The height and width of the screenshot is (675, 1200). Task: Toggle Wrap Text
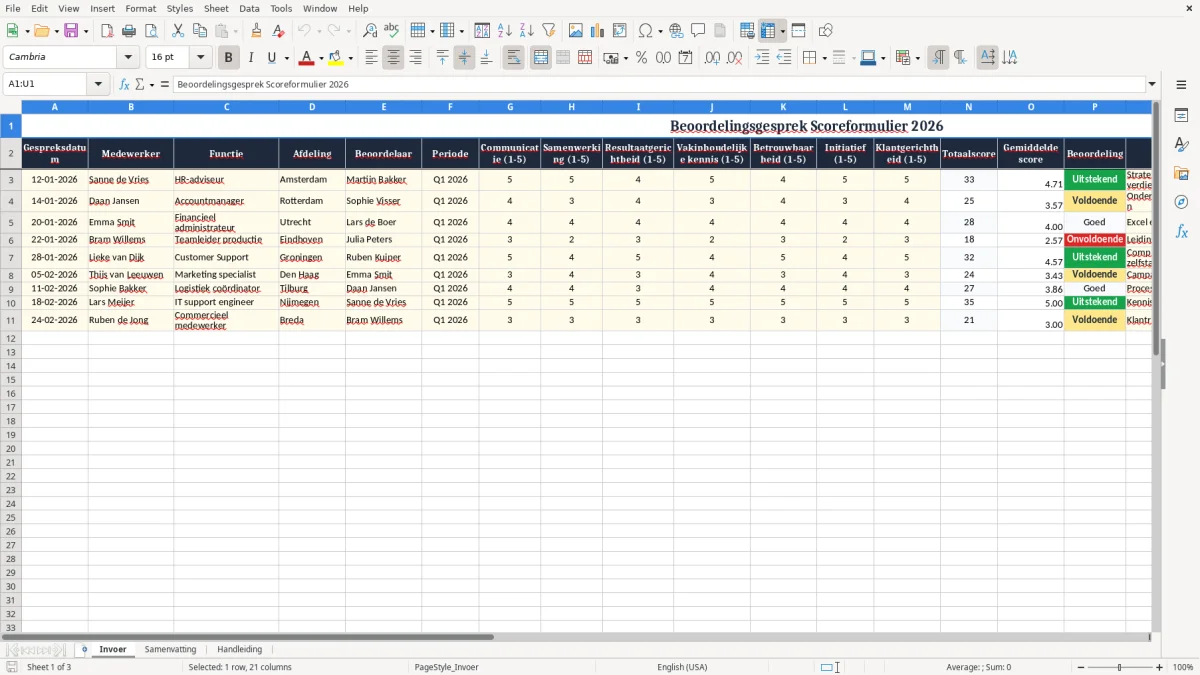click(513, 58)
